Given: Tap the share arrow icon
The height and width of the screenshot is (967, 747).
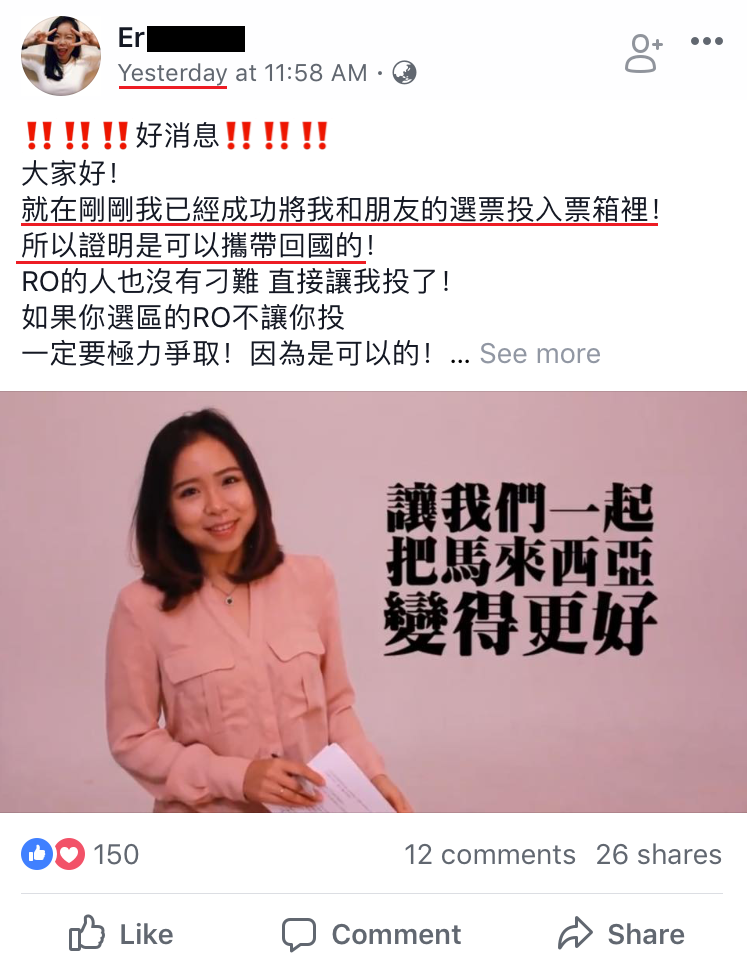Looking at the screenshot, I should click(x=575, y=932).
